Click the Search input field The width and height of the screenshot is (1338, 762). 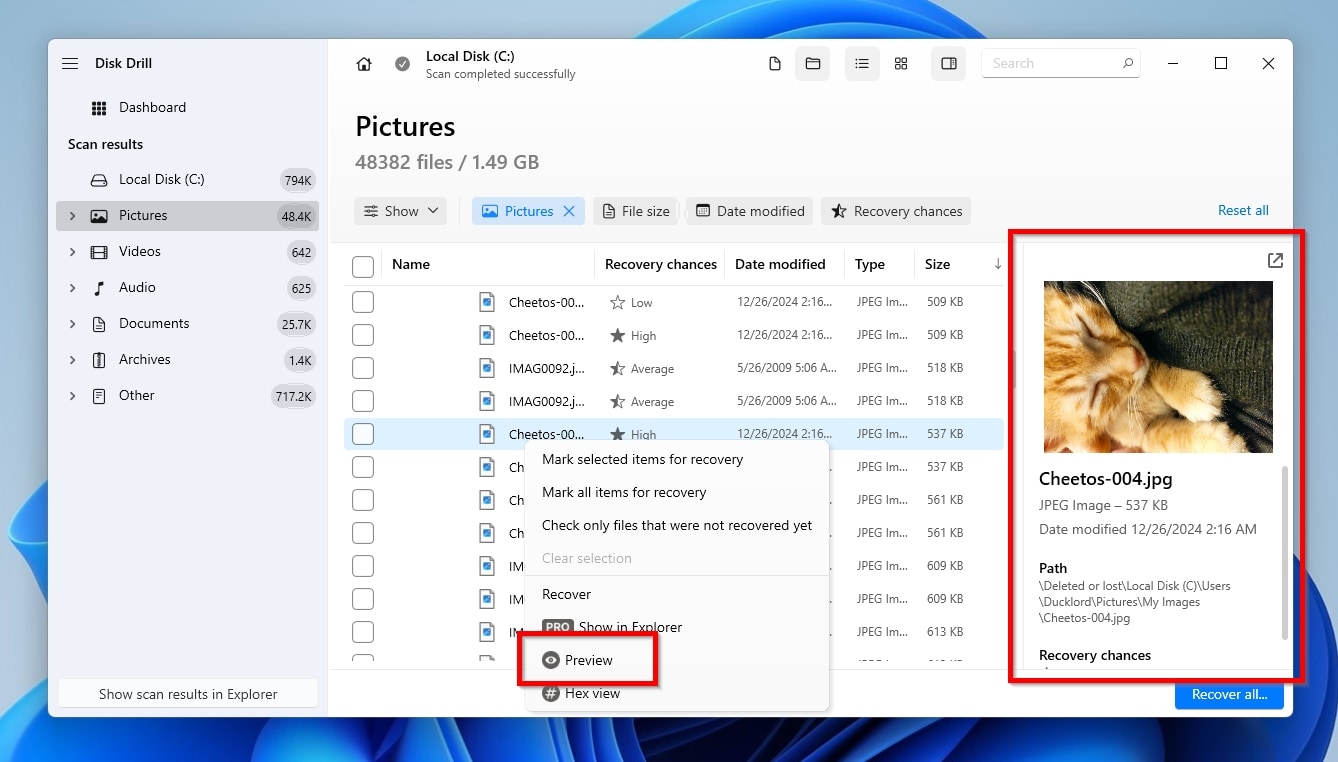(1050, 64)
